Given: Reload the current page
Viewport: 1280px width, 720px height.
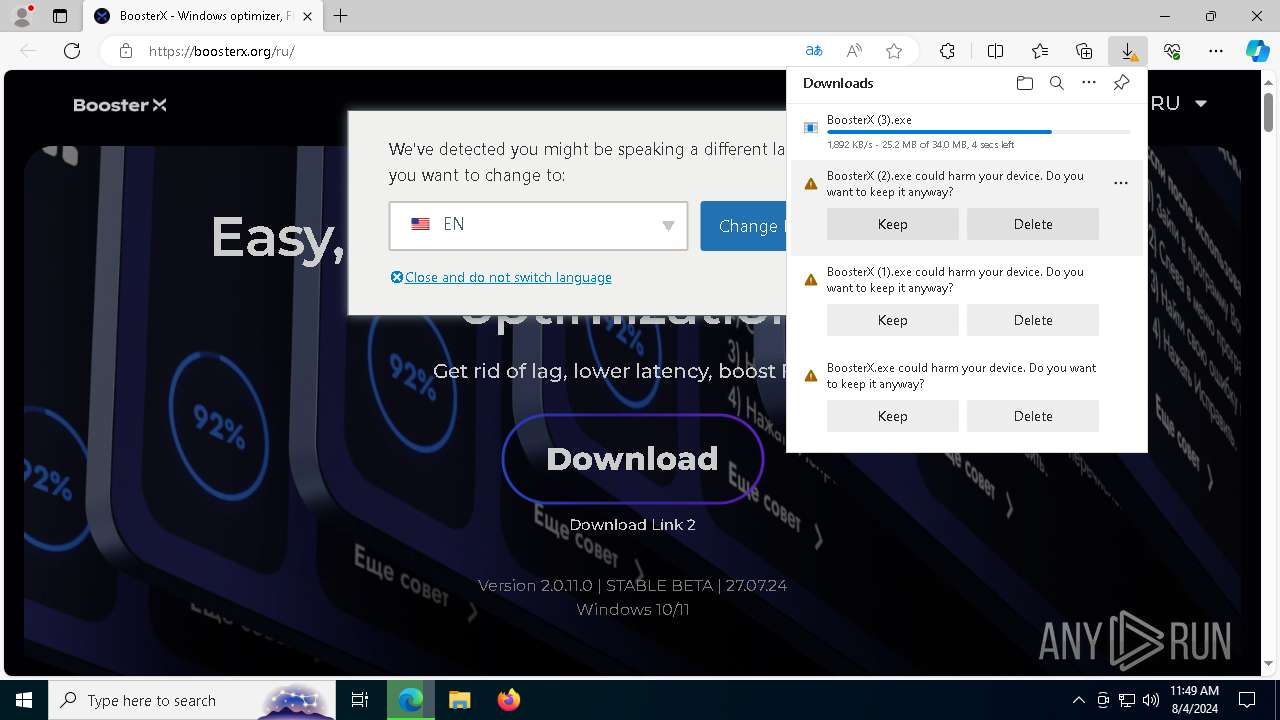Looking at the screenshot, I should click(72, 51).
